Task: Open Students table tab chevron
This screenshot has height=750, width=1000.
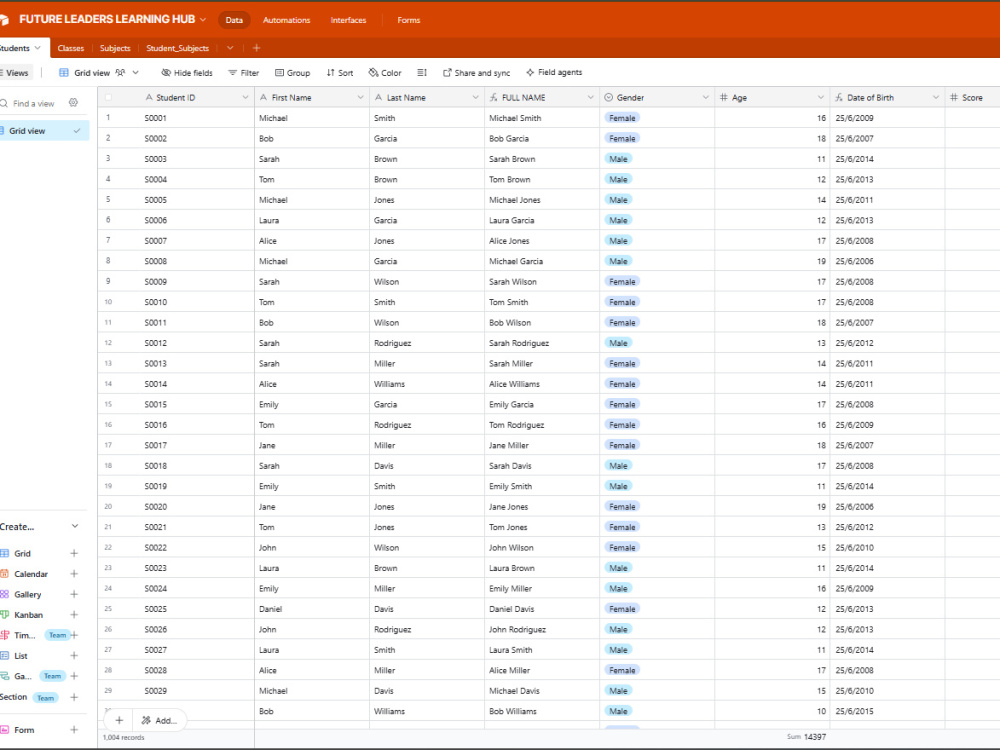Action: click(x=38, y=48)
